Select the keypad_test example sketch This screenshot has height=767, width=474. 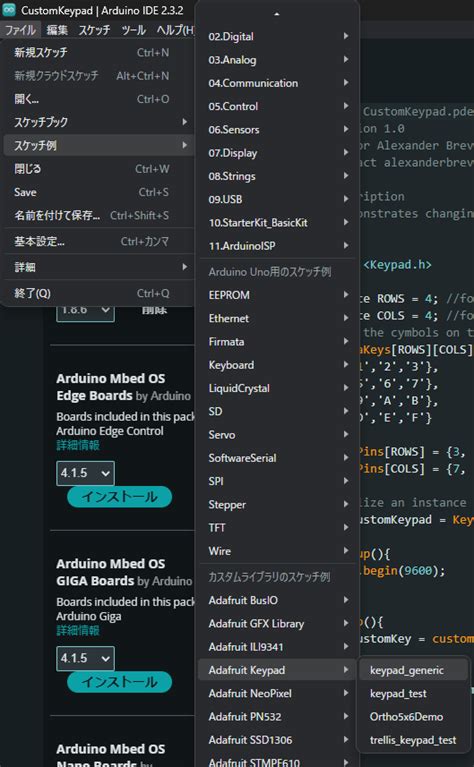414,694
